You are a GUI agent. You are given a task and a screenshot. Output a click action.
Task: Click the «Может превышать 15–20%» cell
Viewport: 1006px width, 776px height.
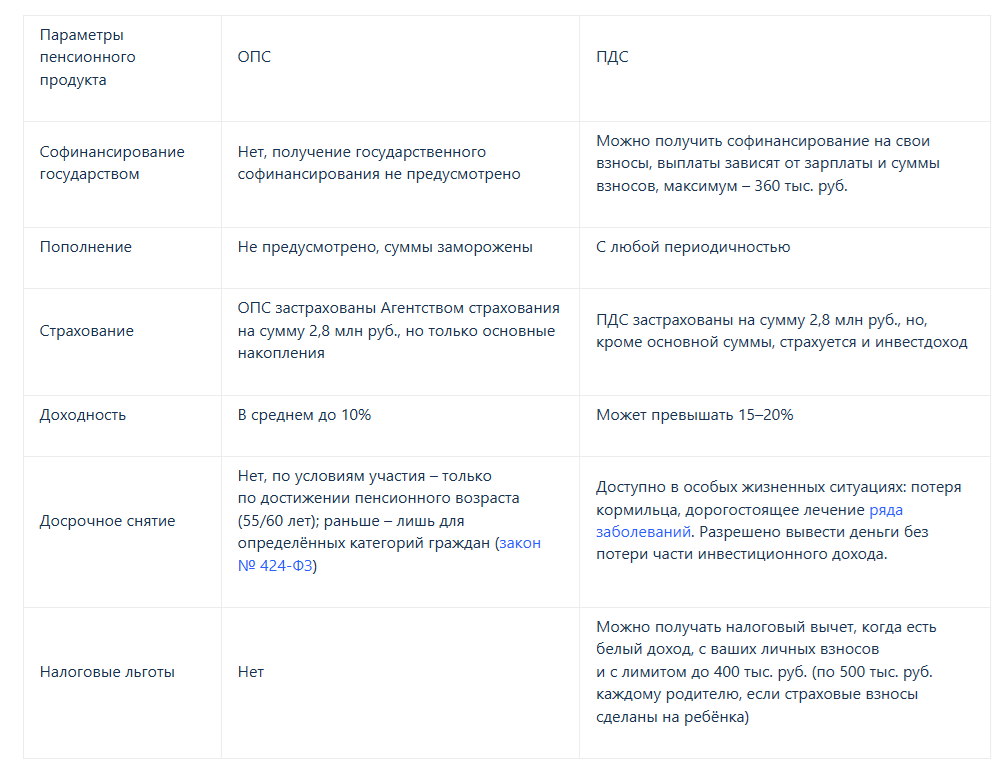695,414
